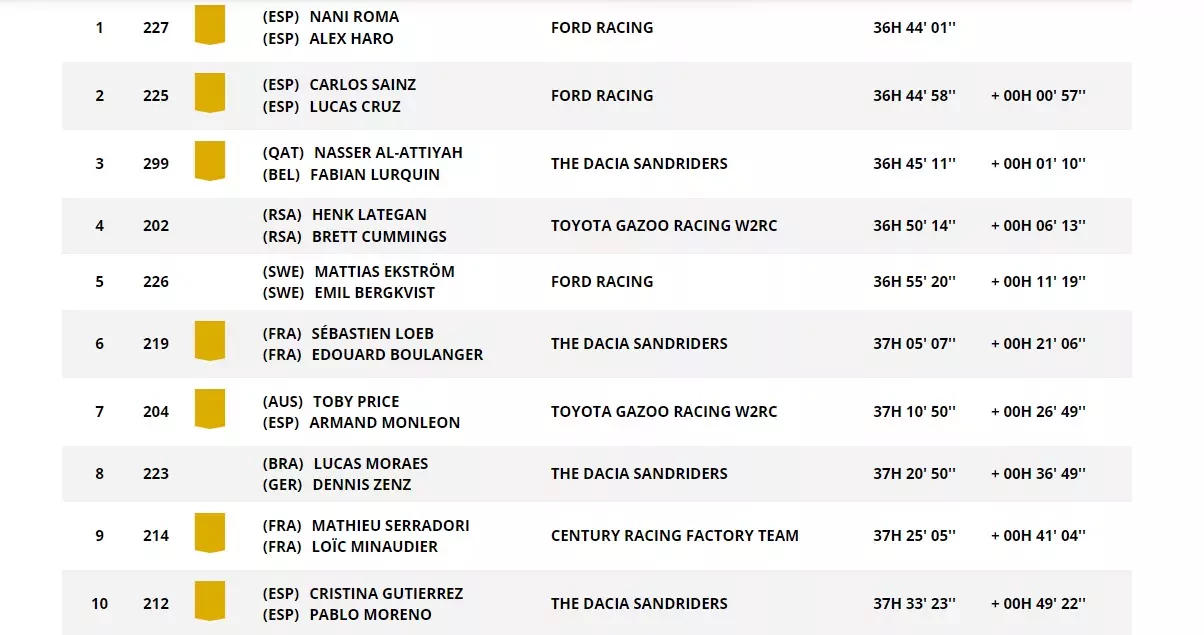Click the yellow badge in Carlos Sainz row

pyautogui.click(x=209, y=93)
